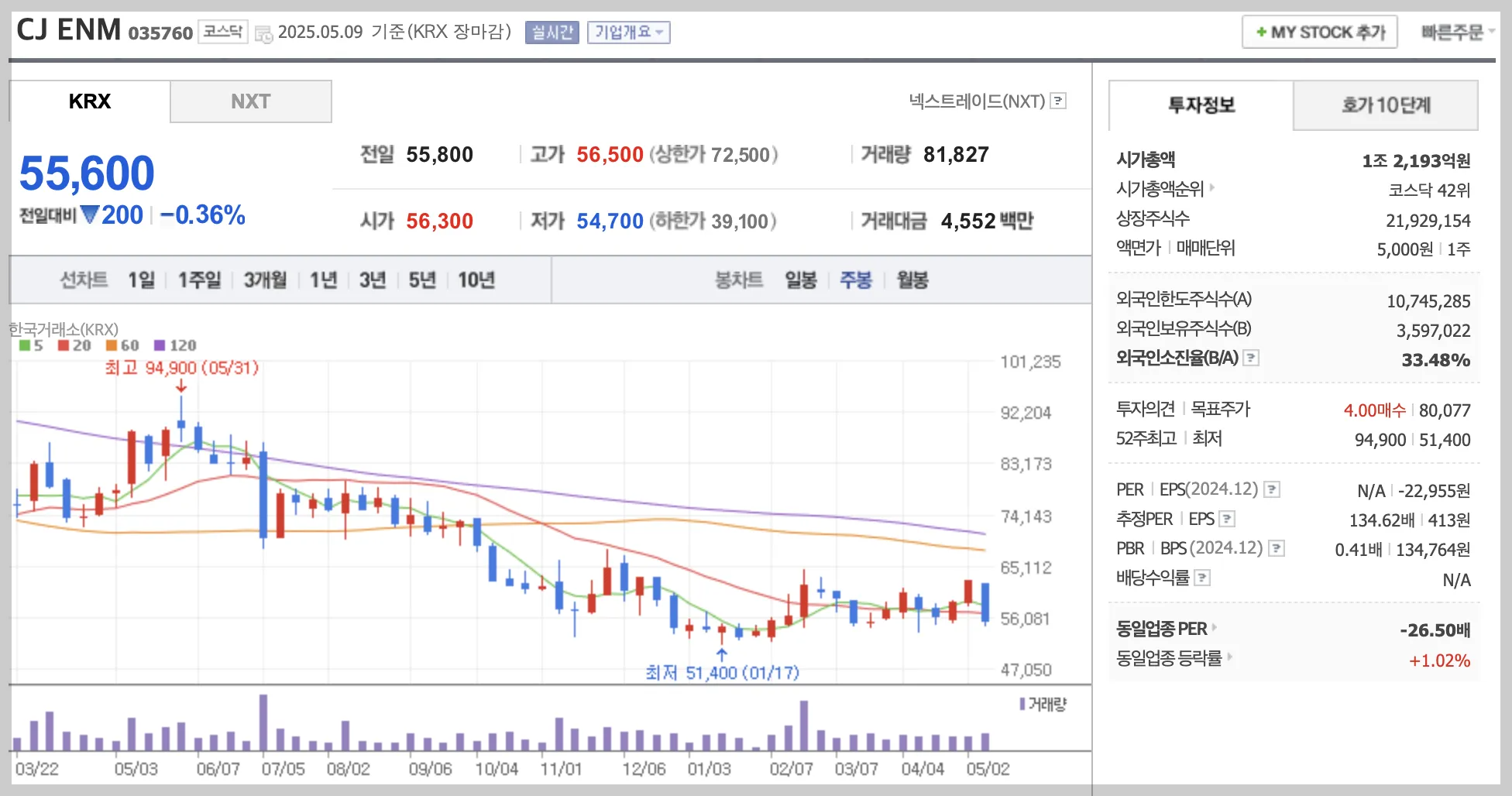Viewport: 1512px width, 796px height.
Task: Switch candle chart to 주봉
Action: pyautogui.click(x=856, y=280)
